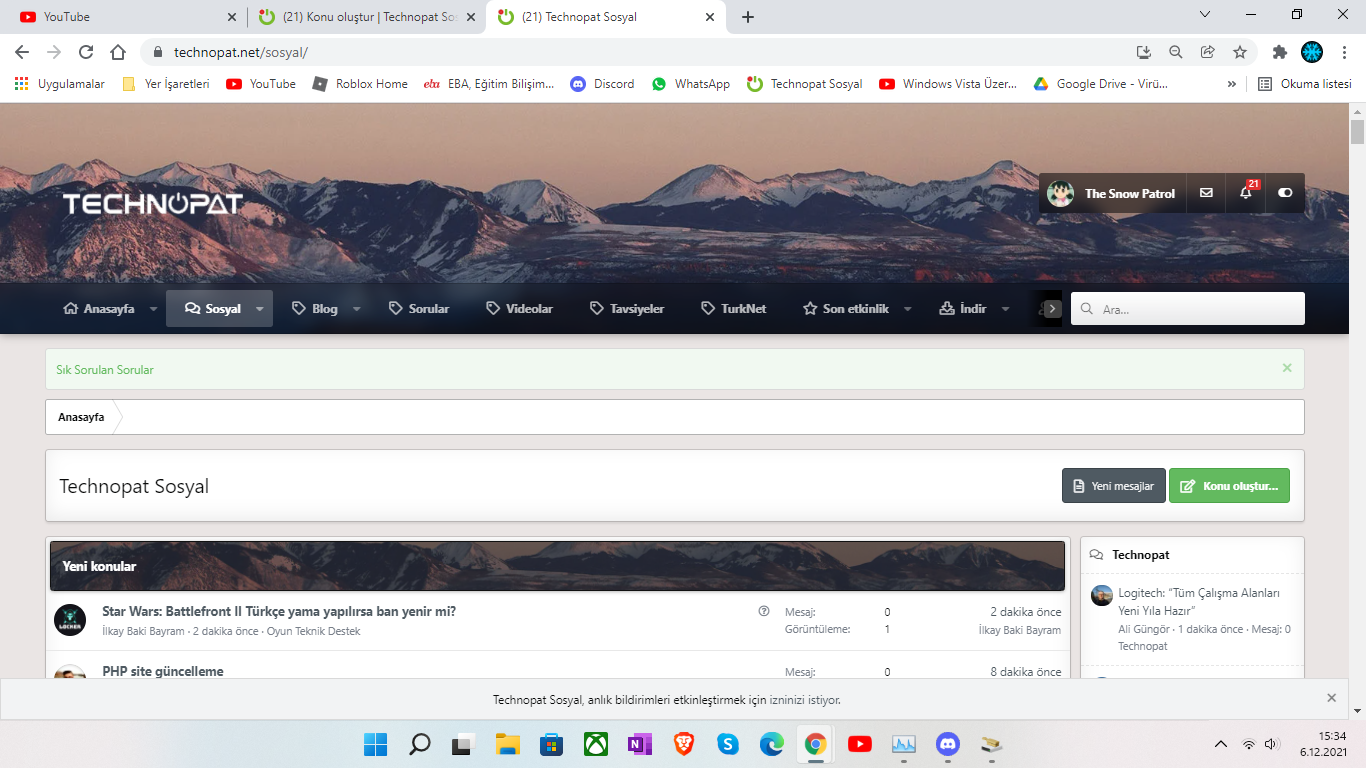The image size is (1366, 768).
Task: Open the Blog navigation item
Action: pyautogui.click(x=314, y=309)
